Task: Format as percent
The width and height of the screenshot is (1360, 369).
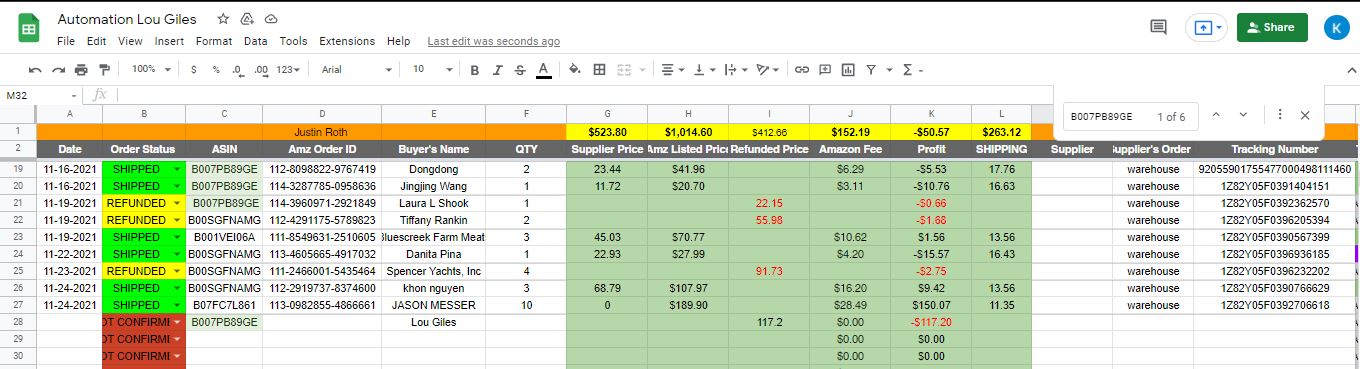Action: pyautogui.click(x=215, y=70)
